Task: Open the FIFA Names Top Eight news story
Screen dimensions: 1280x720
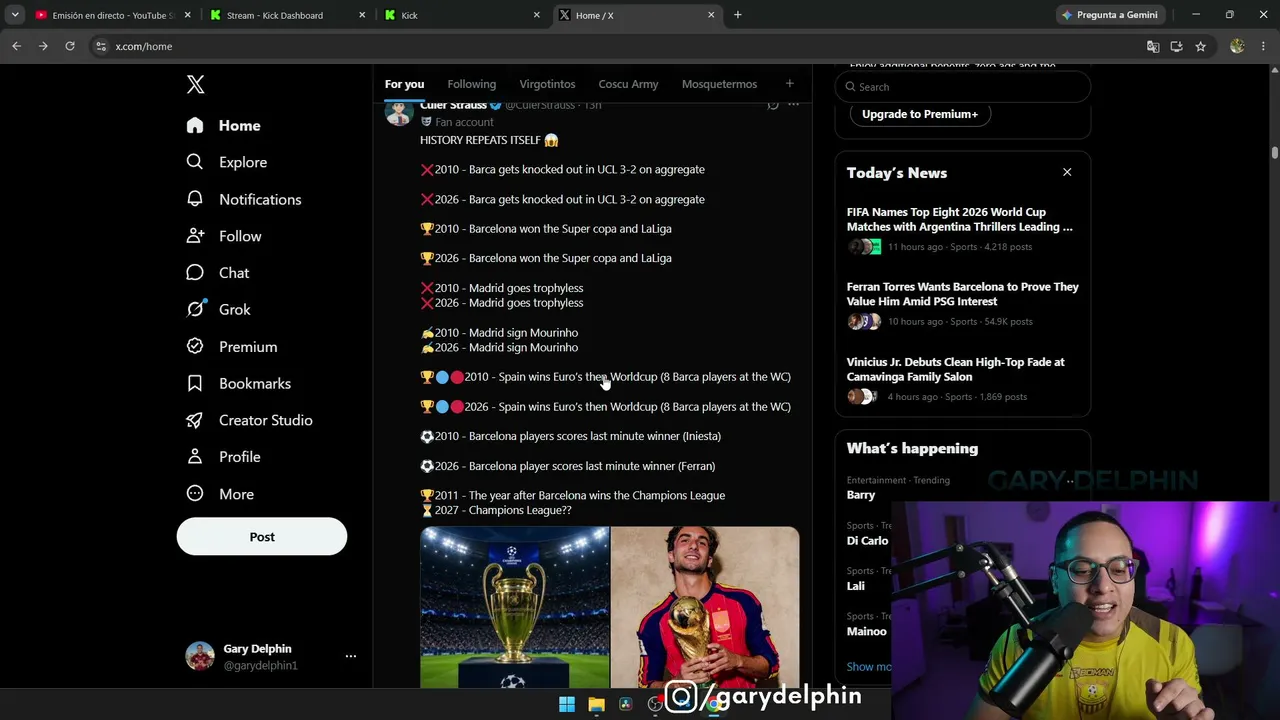Action: 962,229
